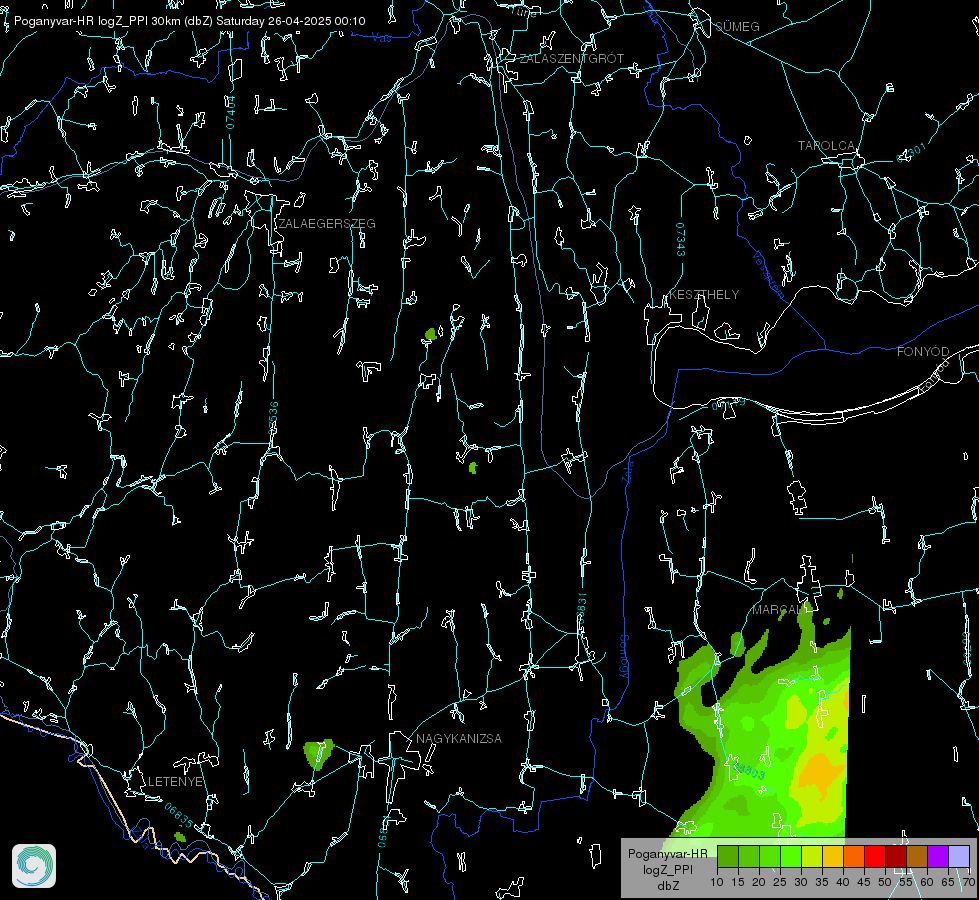This screenshot has height=900, width=979.
Task: Select the orange 40-45 dBZ legend swatch
Action: [854, 856]
